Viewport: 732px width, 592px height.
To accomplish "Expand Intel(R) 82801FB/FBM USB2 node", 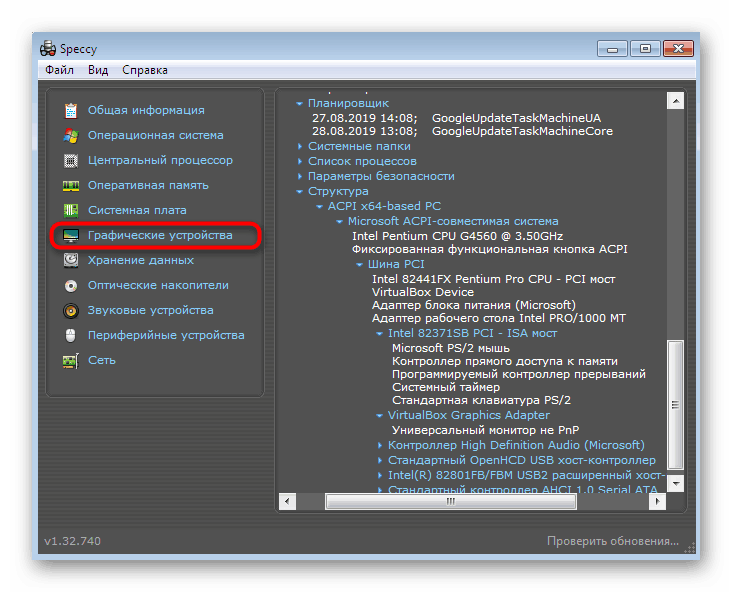I will click(x=380, y=475).
